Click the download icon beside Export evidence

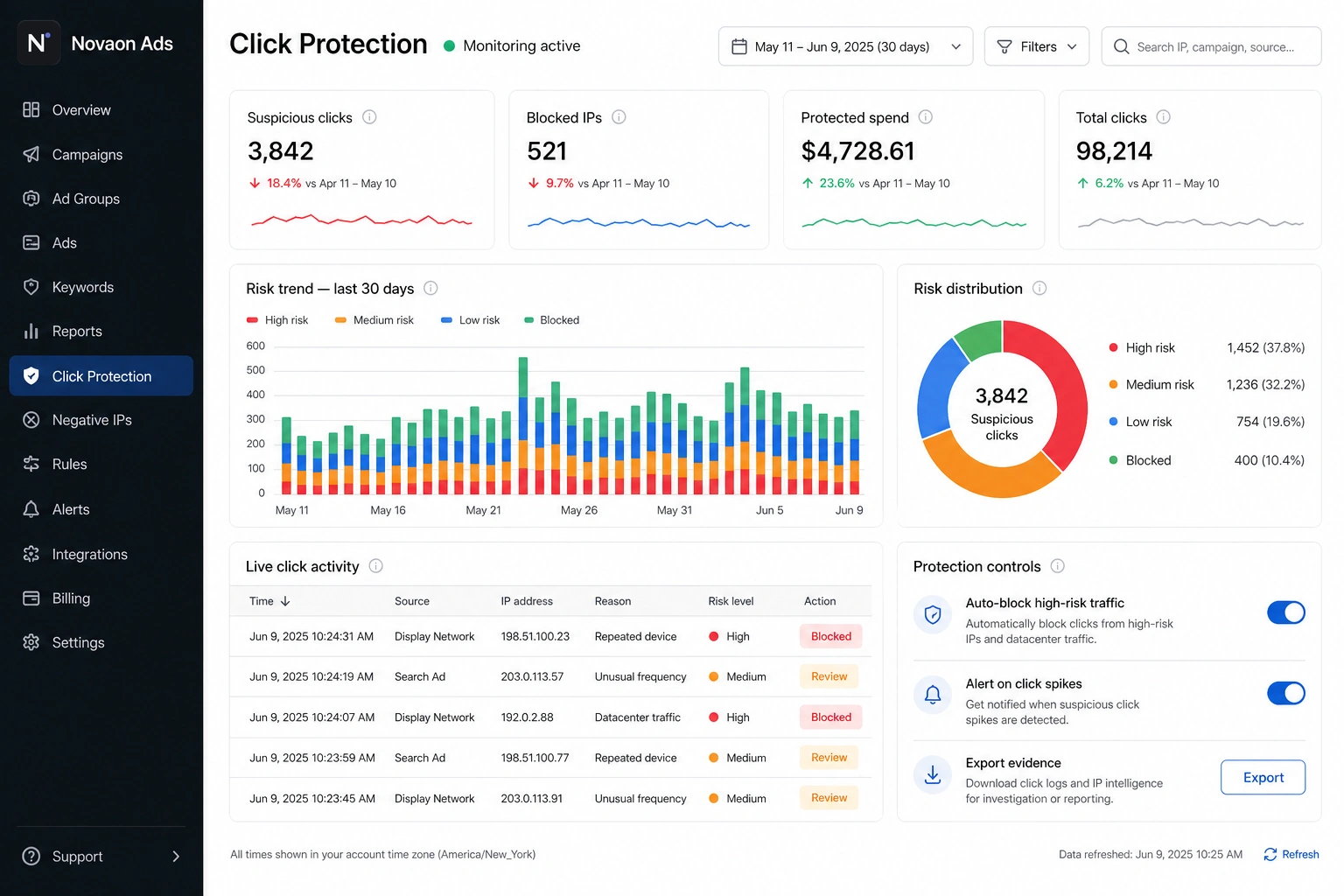pos(933,774)
